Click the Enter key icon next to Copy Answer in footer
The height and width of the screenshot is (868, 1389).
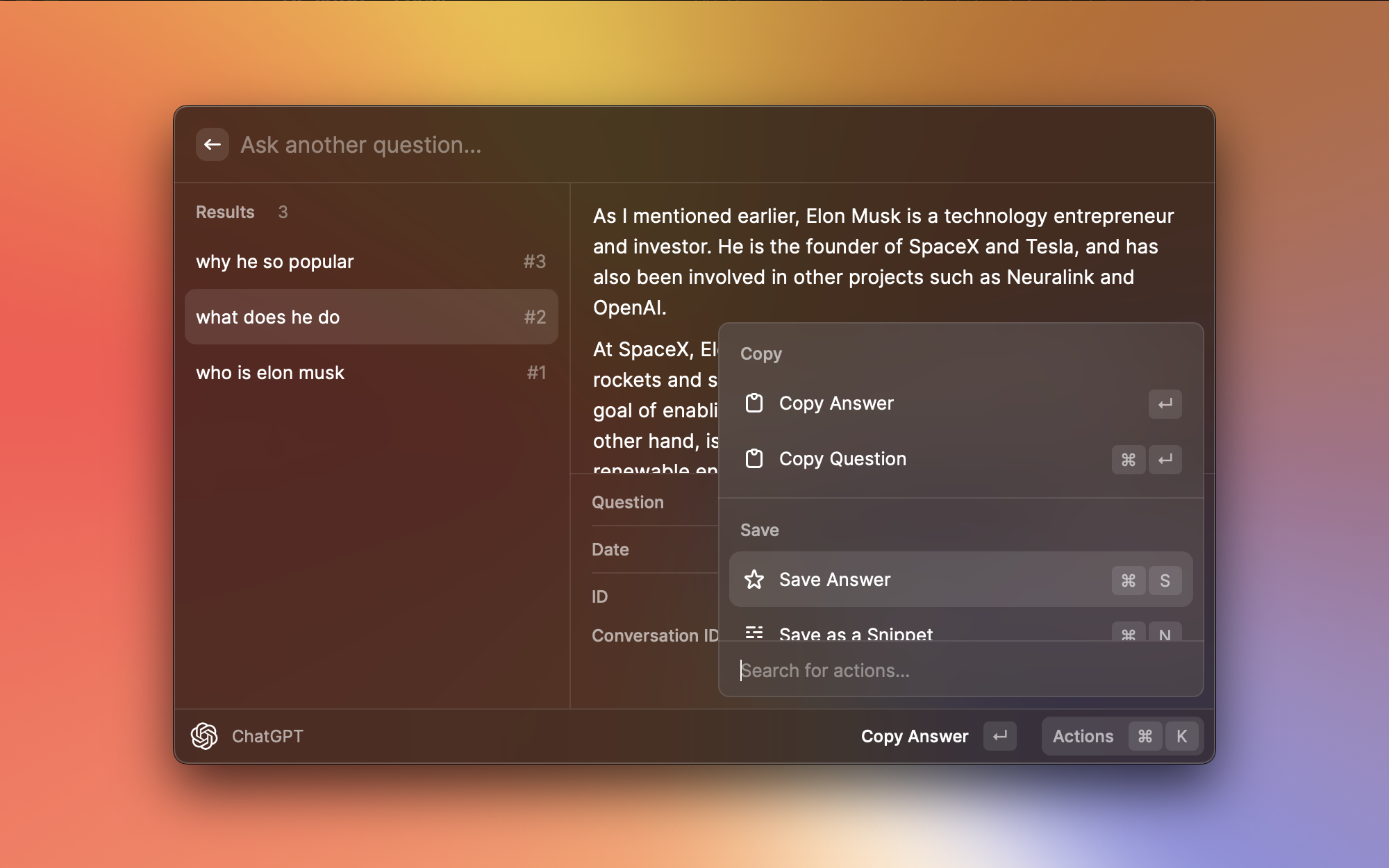point(1000,736)
